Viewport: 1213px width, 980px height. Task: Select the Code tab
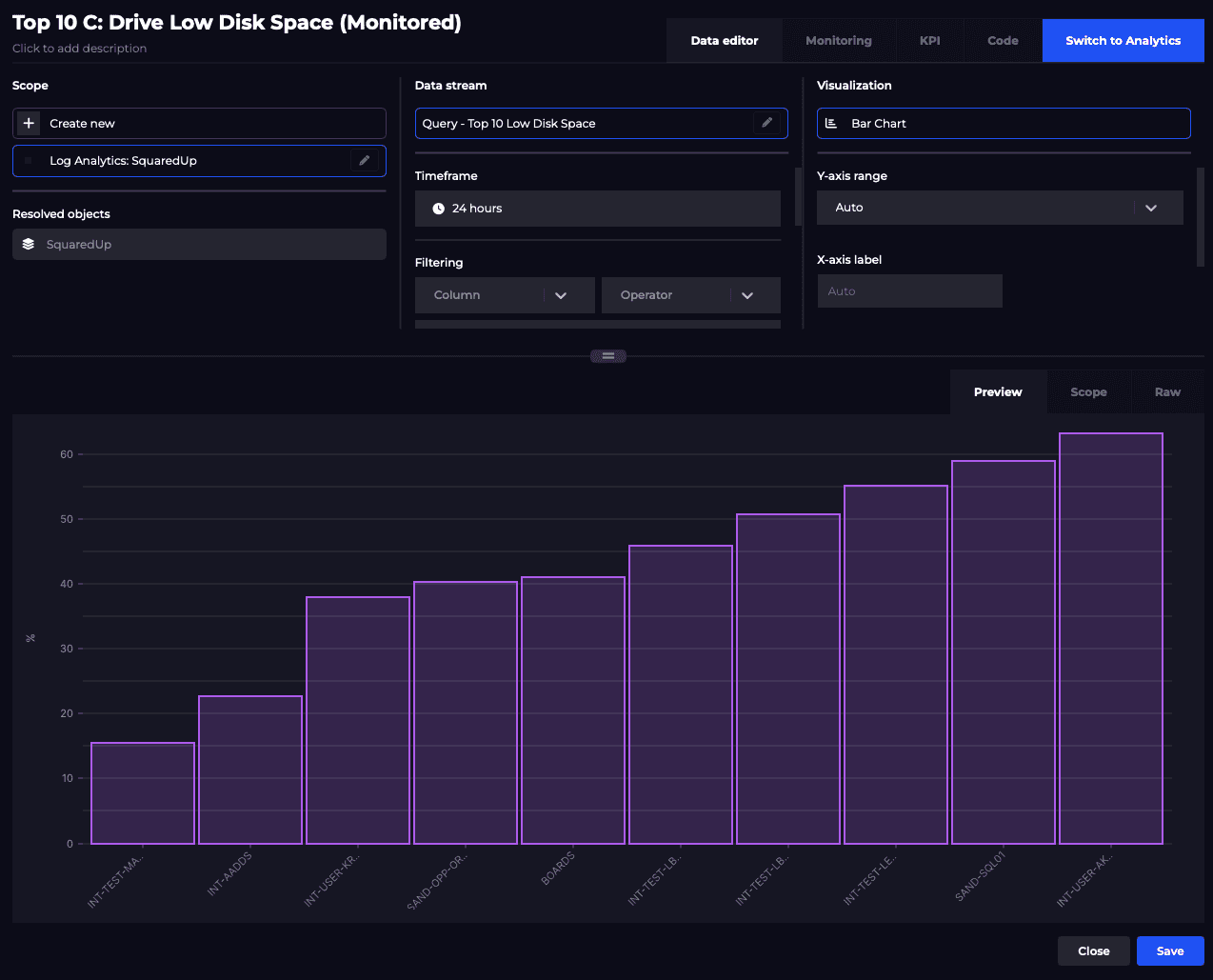click(x=1003, y=41)
